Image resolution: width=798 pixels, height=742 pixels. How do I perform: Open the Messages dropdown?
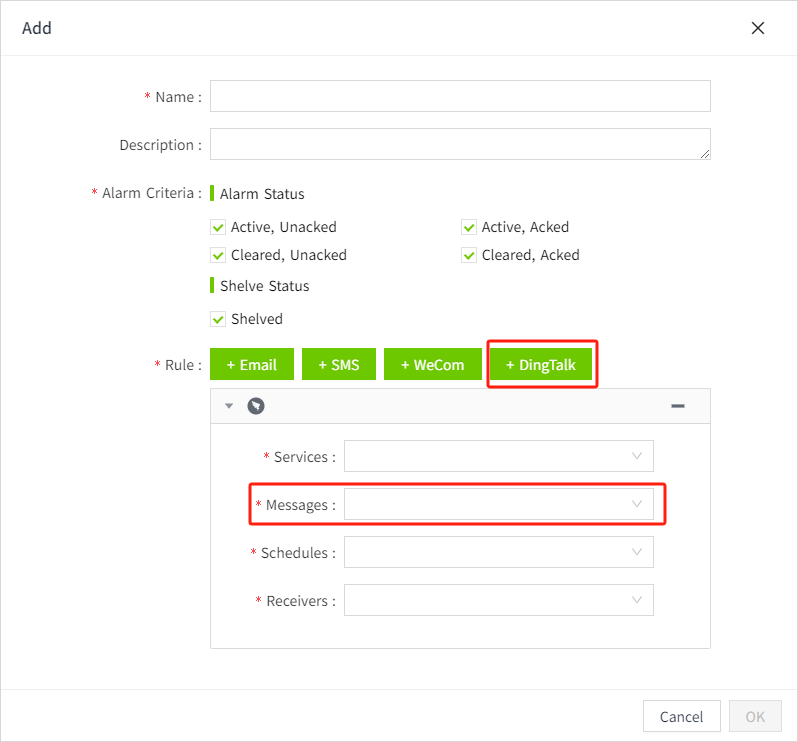pos(498,505)
